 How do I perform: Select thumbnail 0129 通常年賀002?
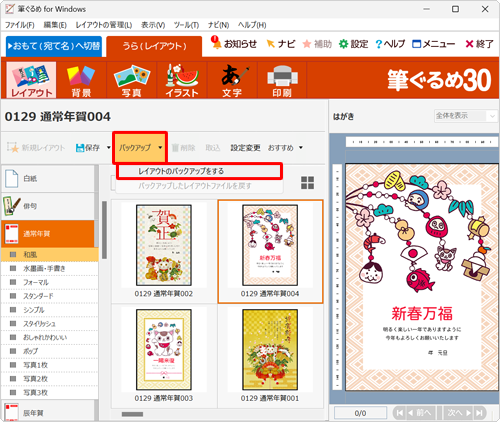(x=164, y=251)
